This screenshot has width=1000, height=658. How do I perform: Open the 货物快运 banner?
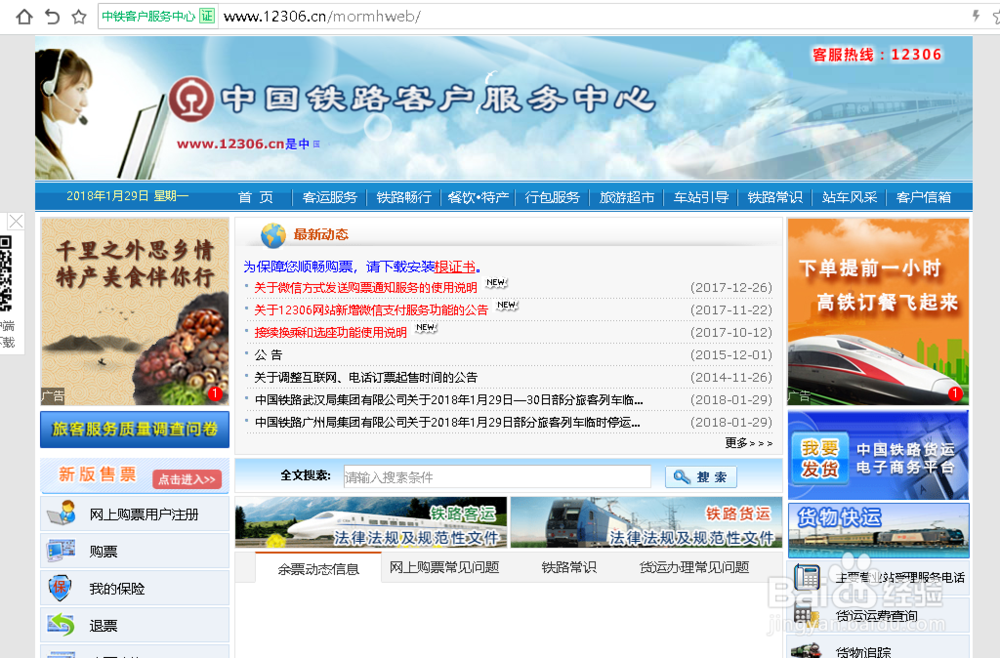click(x=878, y=530)
